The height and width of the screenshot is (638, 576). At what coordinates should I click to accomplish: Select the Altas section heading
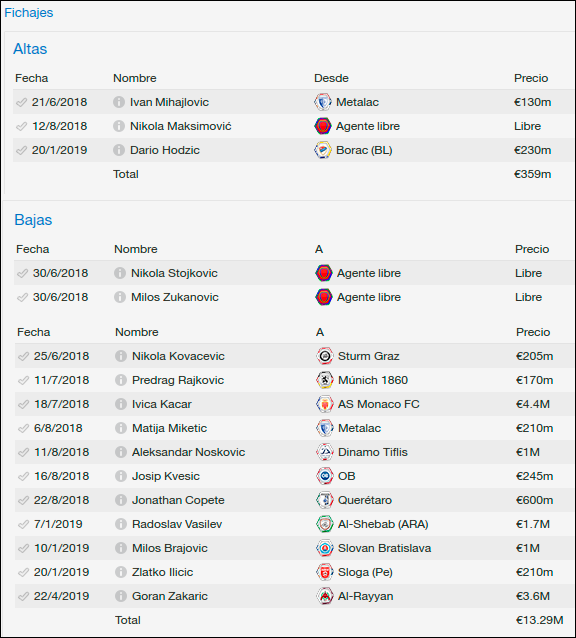point(30,49)
